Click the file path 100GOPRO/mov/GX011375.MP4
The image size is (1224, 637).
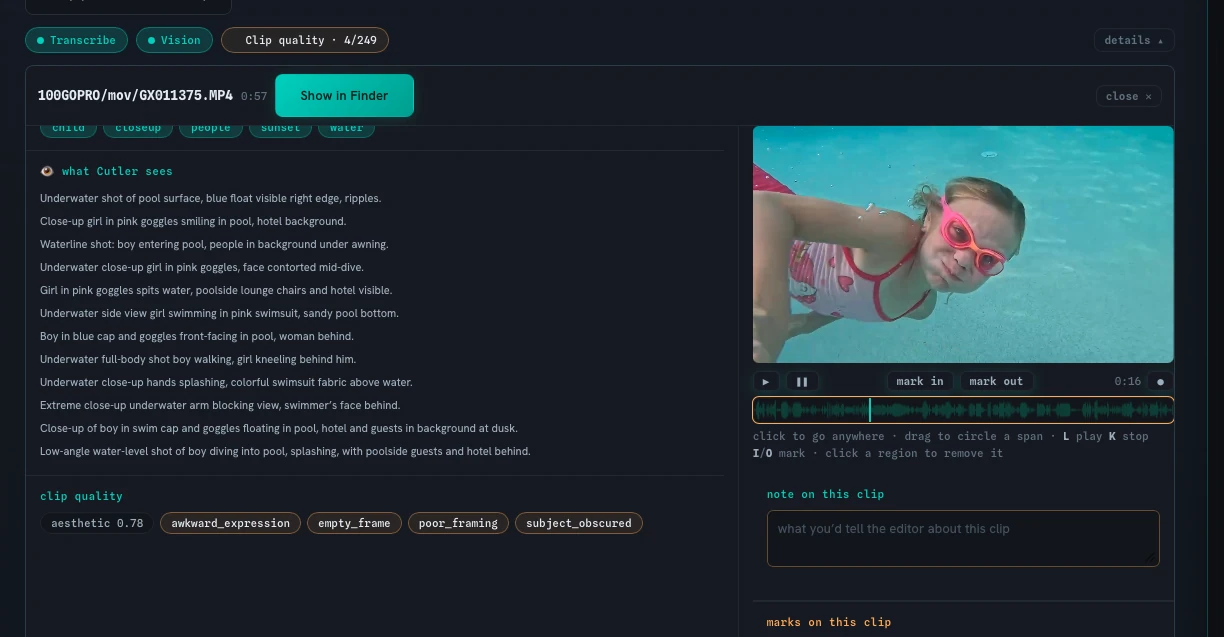click(135, 96)
